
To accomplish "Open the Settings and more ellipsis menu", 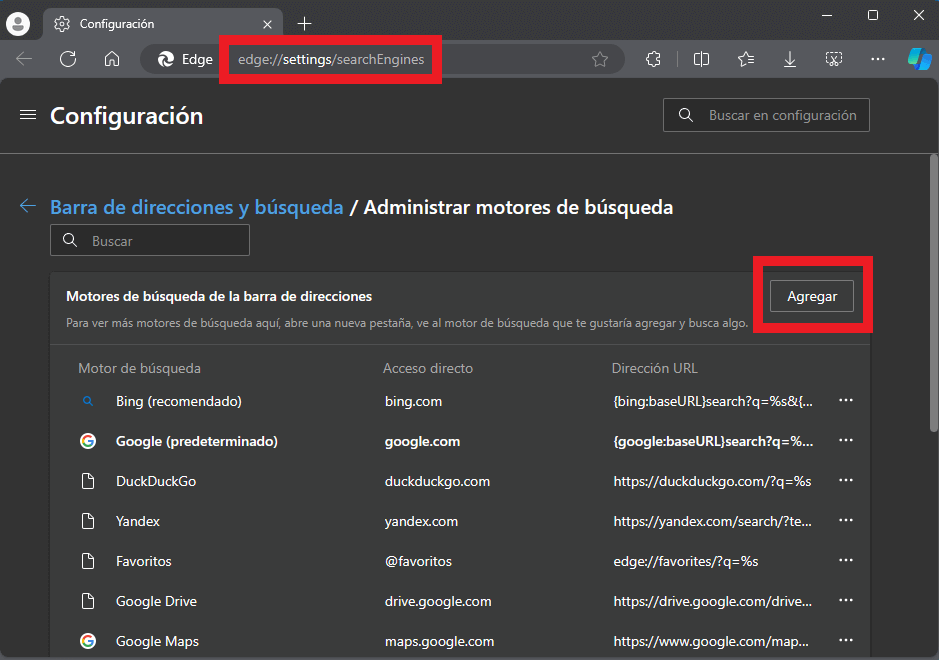I will 878,59.
